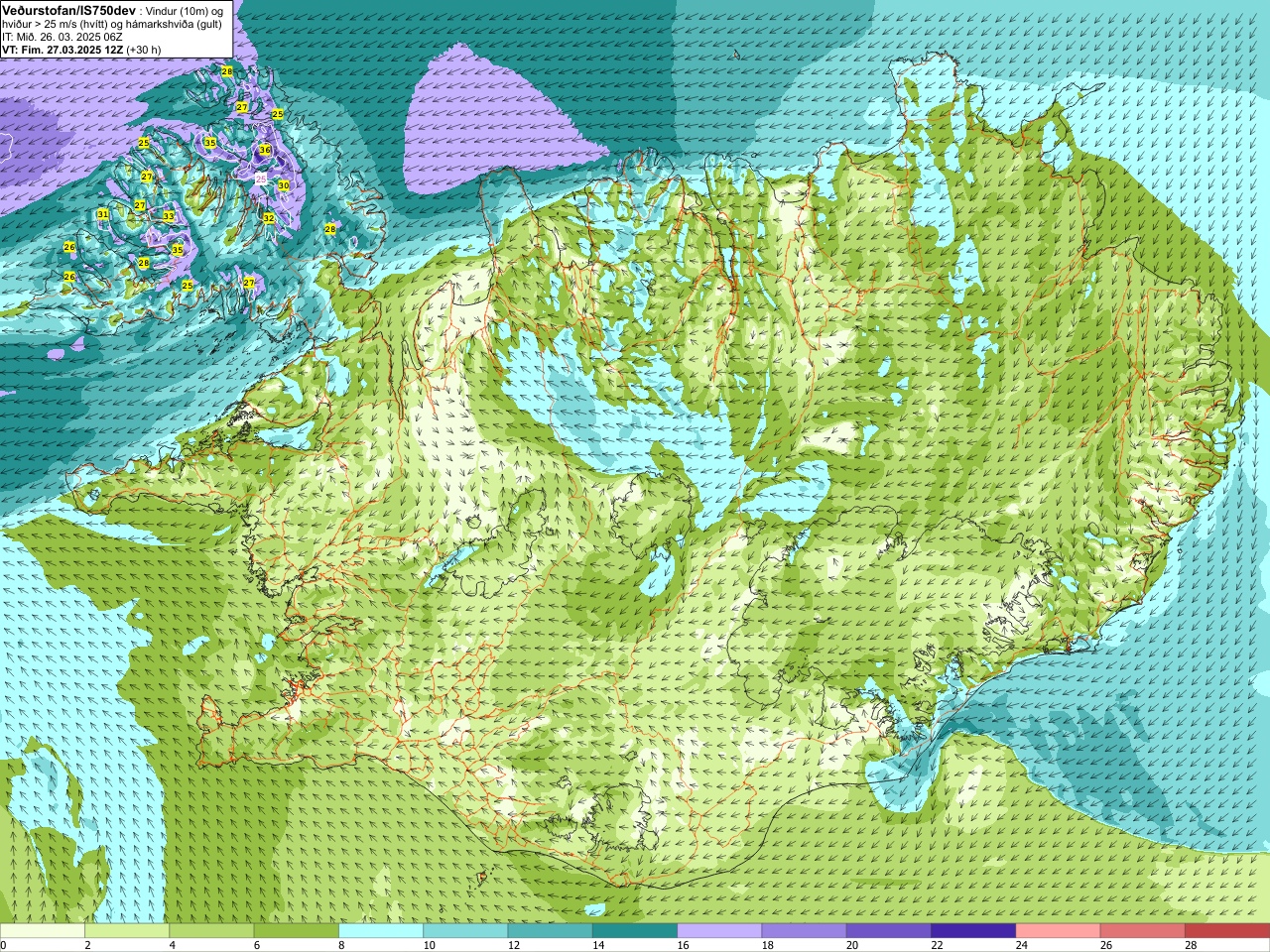
Task: Click the 12–14 m/s teal legend swatch
Action: [x=550, y=930]
